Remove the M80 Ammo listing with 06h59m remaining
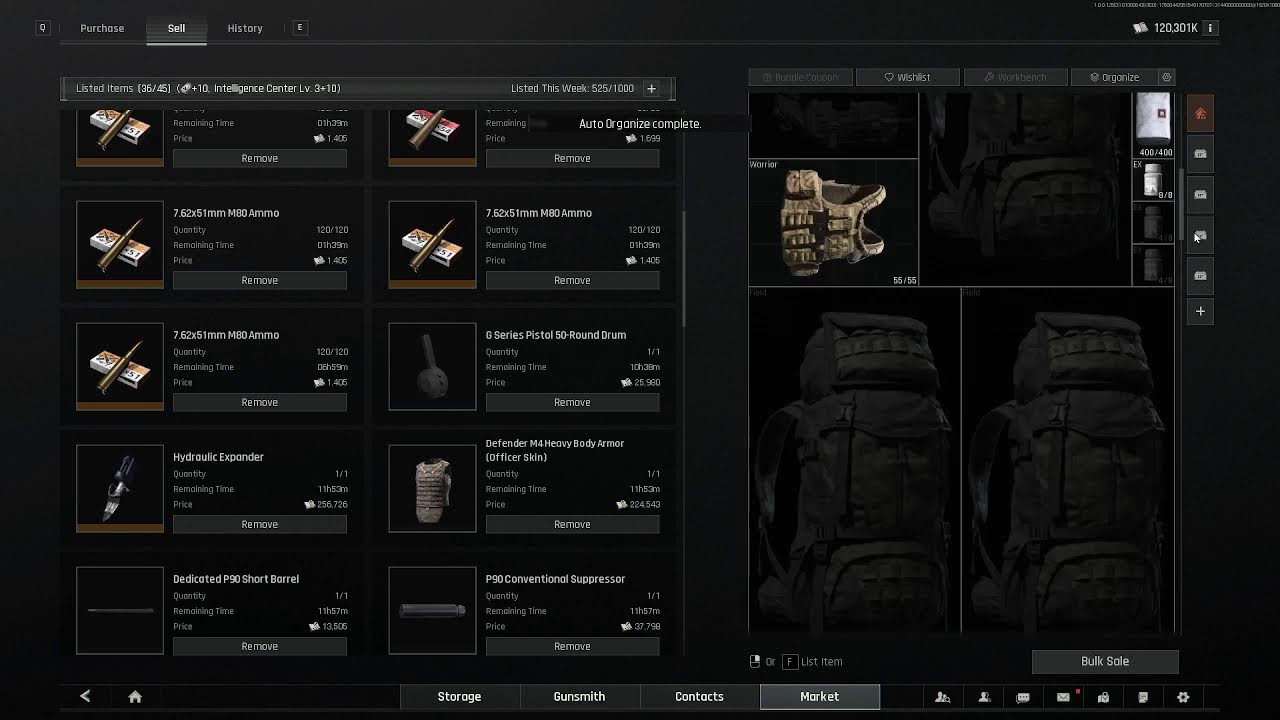Viewport: 1280px width, 720px height. point(259,402)
